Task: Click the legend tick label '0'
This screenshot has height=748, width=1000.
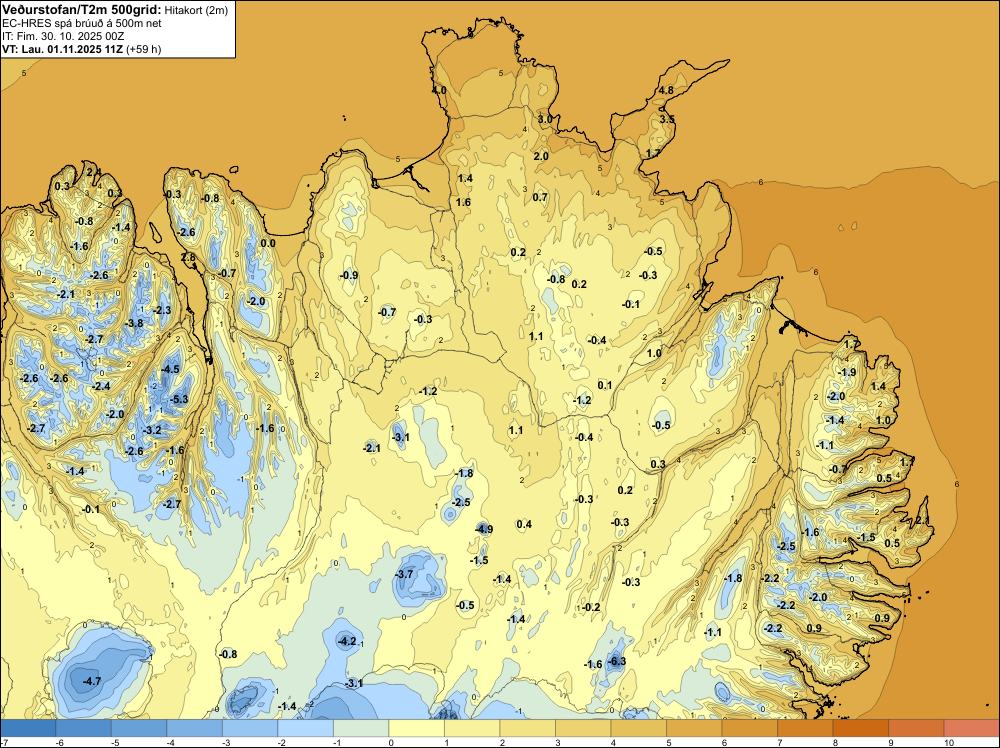Action: point(390,742)
